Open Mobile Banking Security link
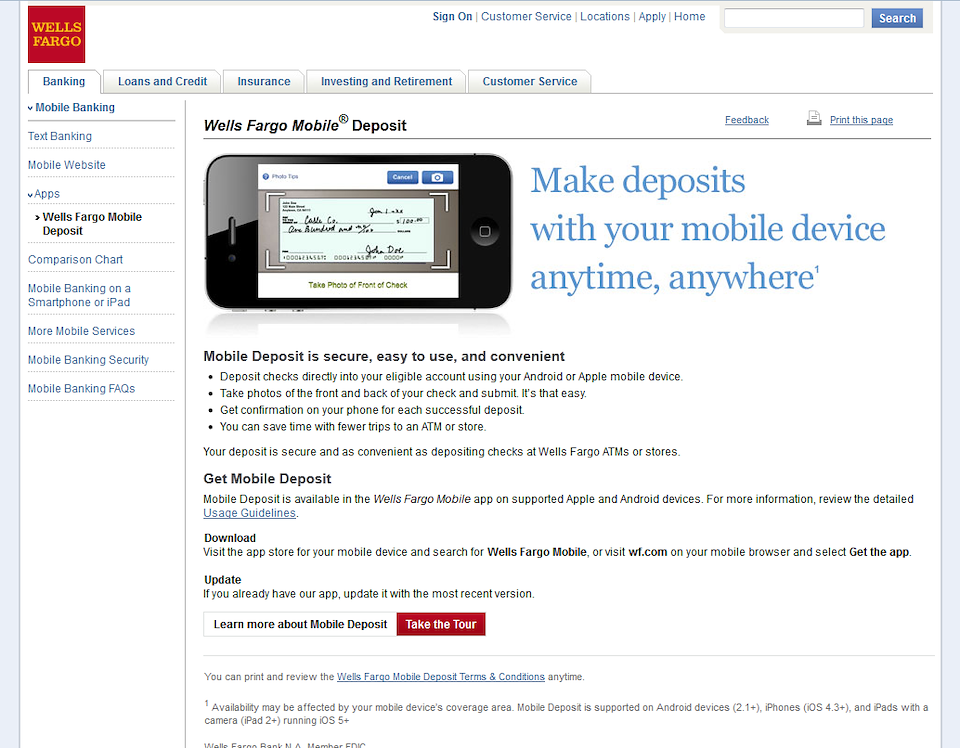960x748 pixels. pos(88,360)
